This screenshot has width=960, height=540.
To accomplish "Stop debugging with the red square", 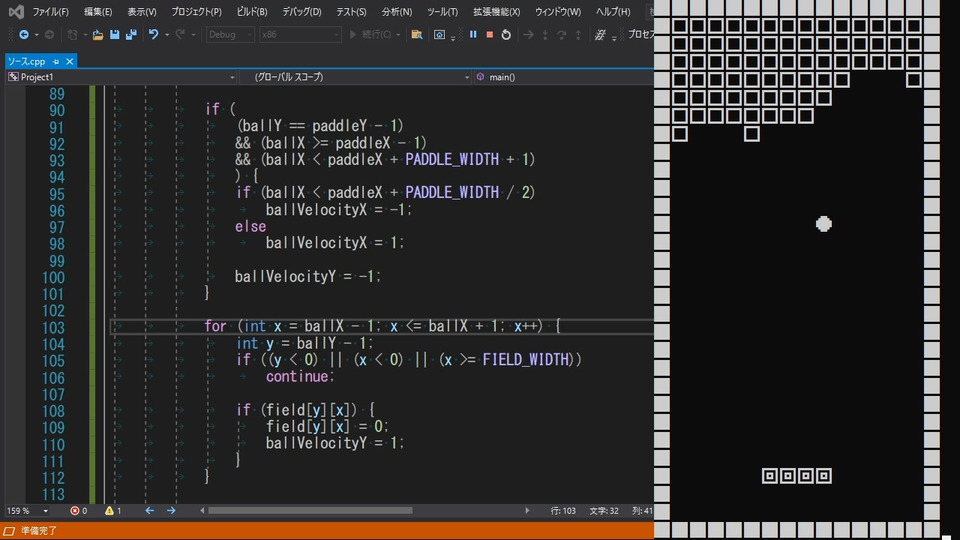I will pos(489,34).
